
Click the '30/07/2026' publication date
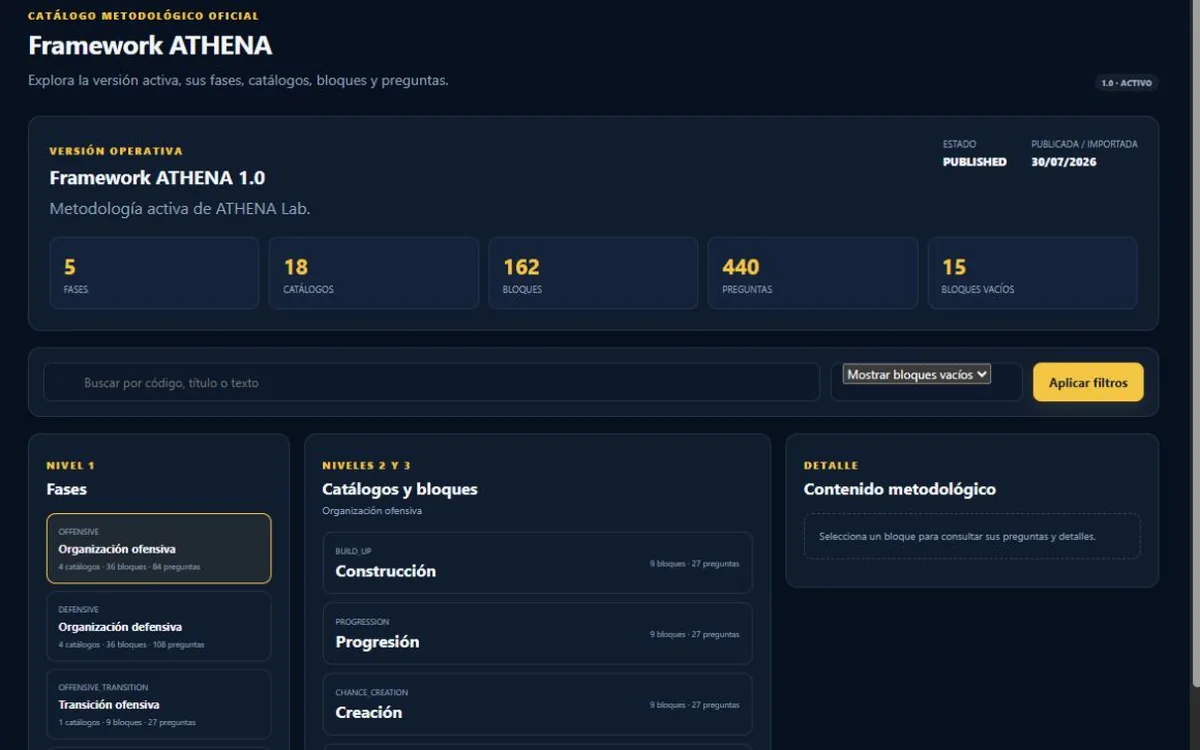click(x=1064, y=162)
